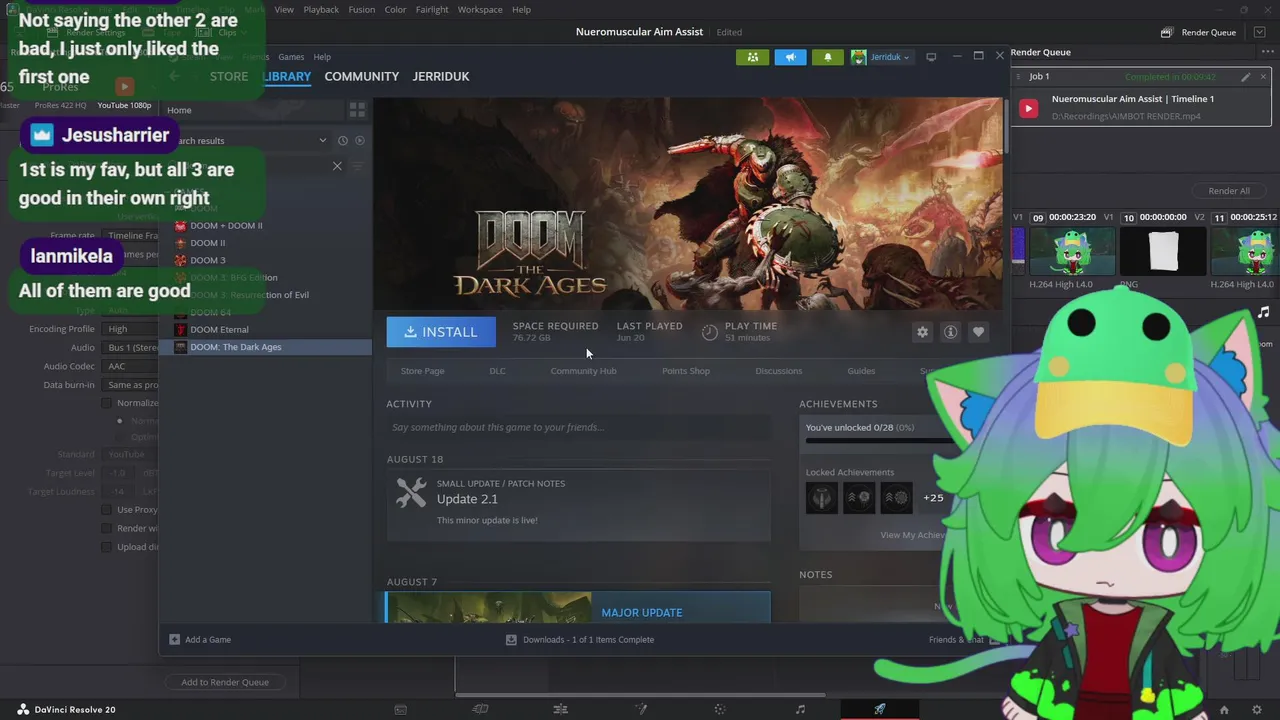The image size is (1280, 720).
Task: Select DOOM: The Dark Ages library entry
Action: point(266,347)
